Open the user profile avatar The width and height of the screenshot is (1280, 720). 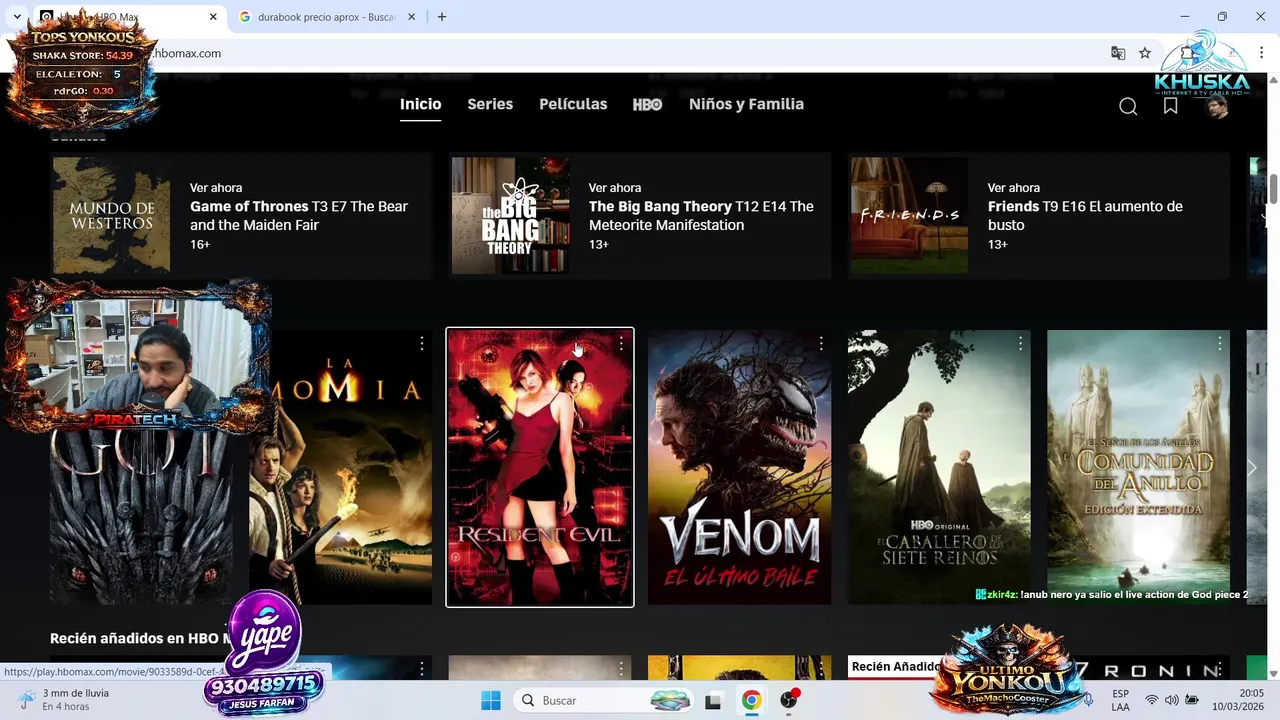1217,106
